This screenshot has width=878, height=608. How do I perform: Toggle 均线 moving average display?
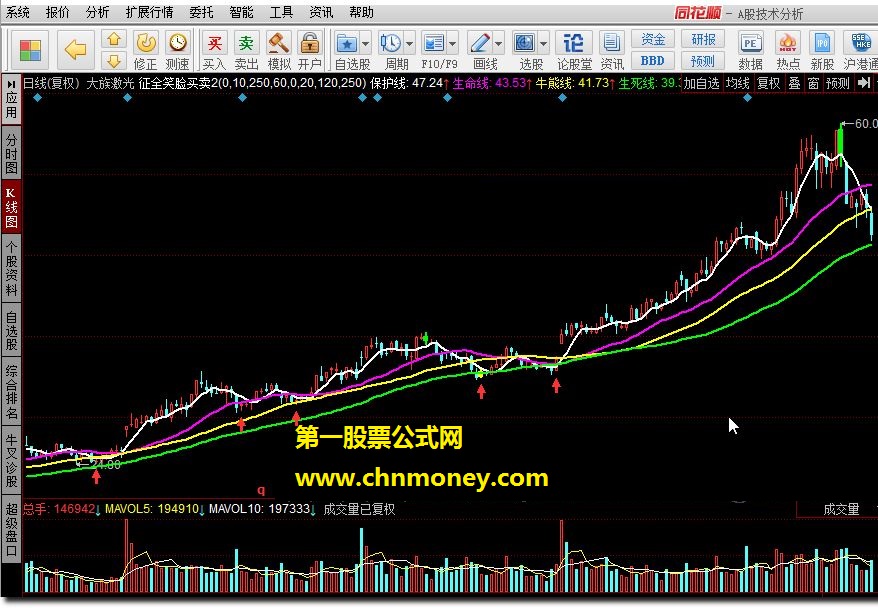[737, 83]
